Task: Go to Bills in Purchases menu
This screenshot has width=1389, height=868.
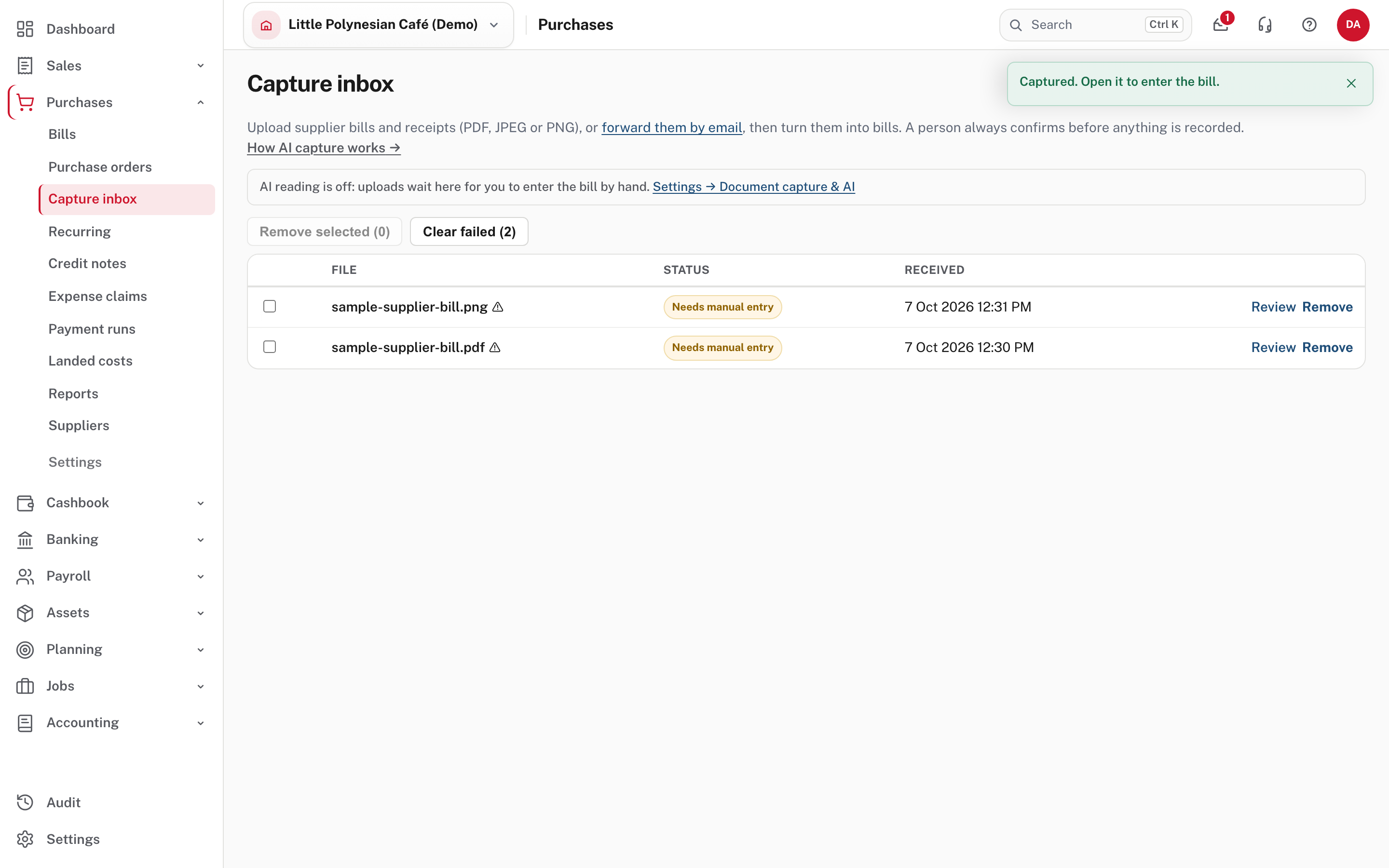Action: (62, 134)
